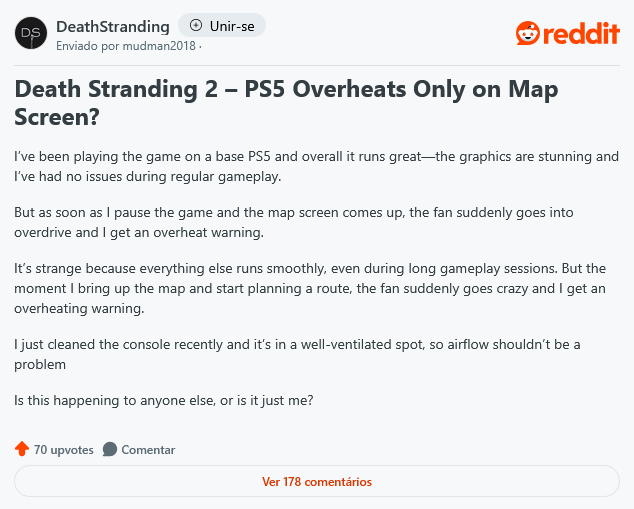Image resolution: width=634 pixels, height=509 pixels.
Task: Click the paragraph starting "I've been playing"
Action: coord(317,166)
